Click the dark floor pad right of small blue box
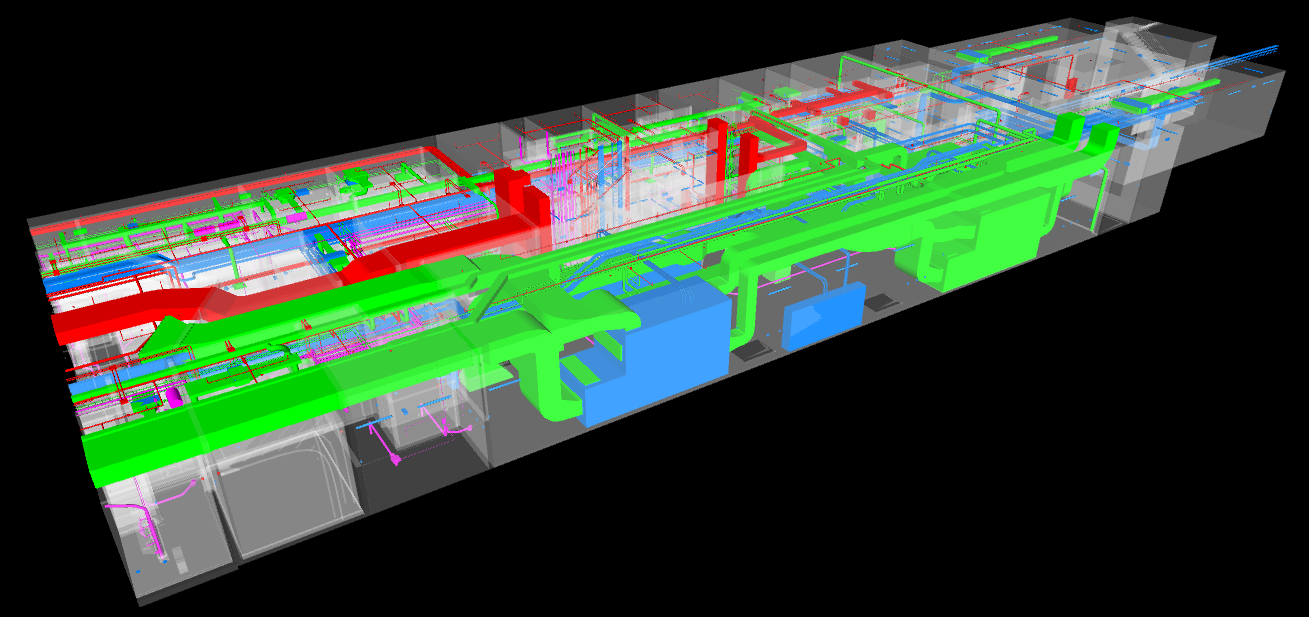This screenshot has height=617, width=1309. point(882,302)
